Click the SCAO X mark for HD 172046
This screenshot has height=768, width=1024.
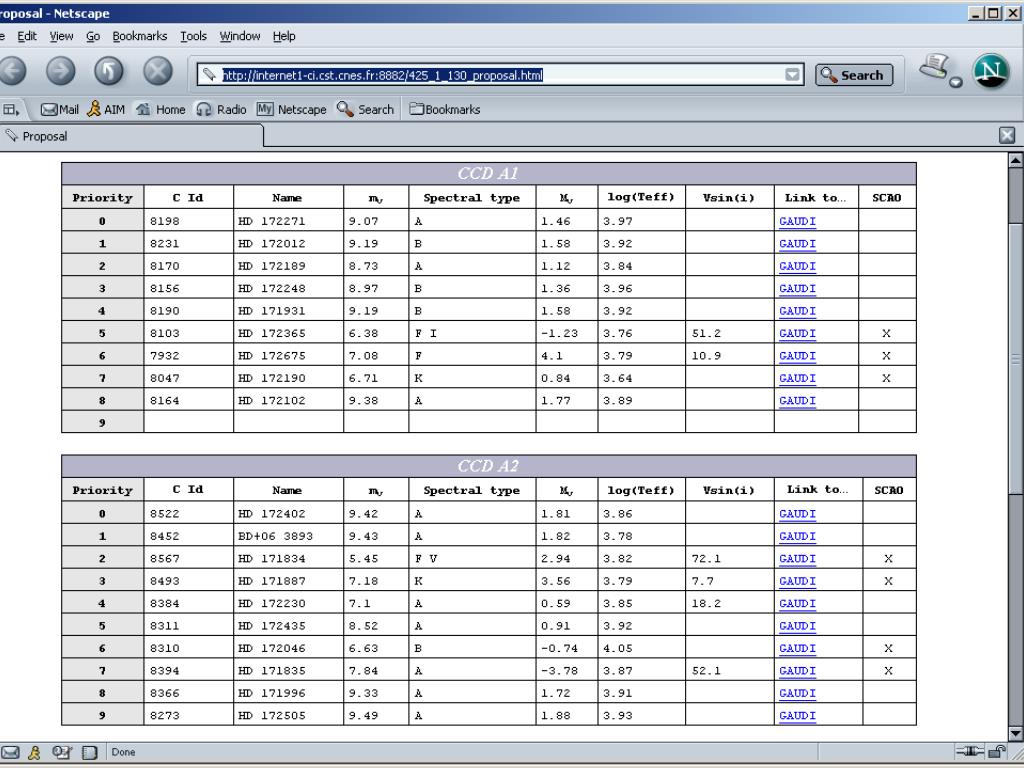[888, 648]
